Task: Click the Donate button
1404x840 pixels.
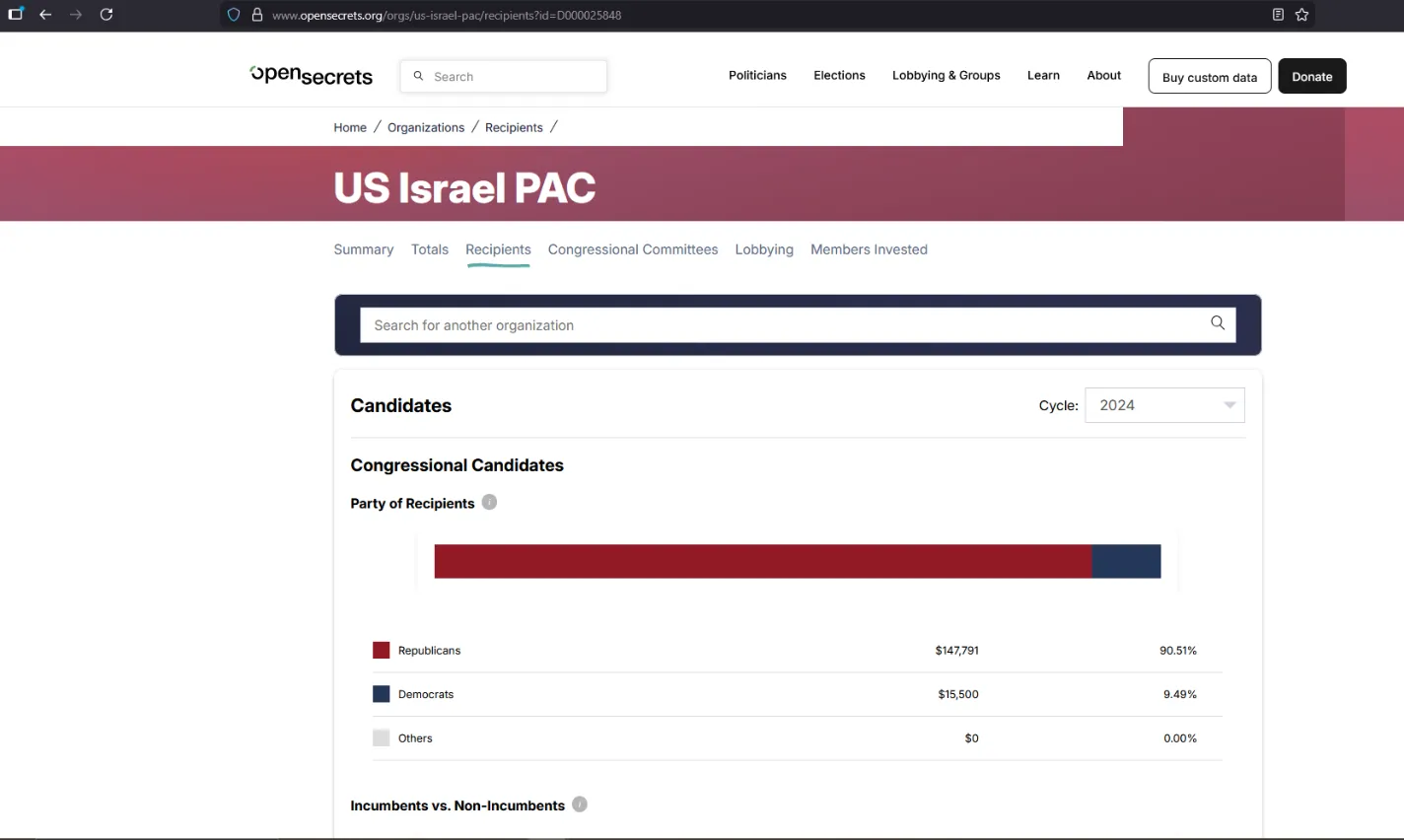Action: click(x=1312, y=76)
